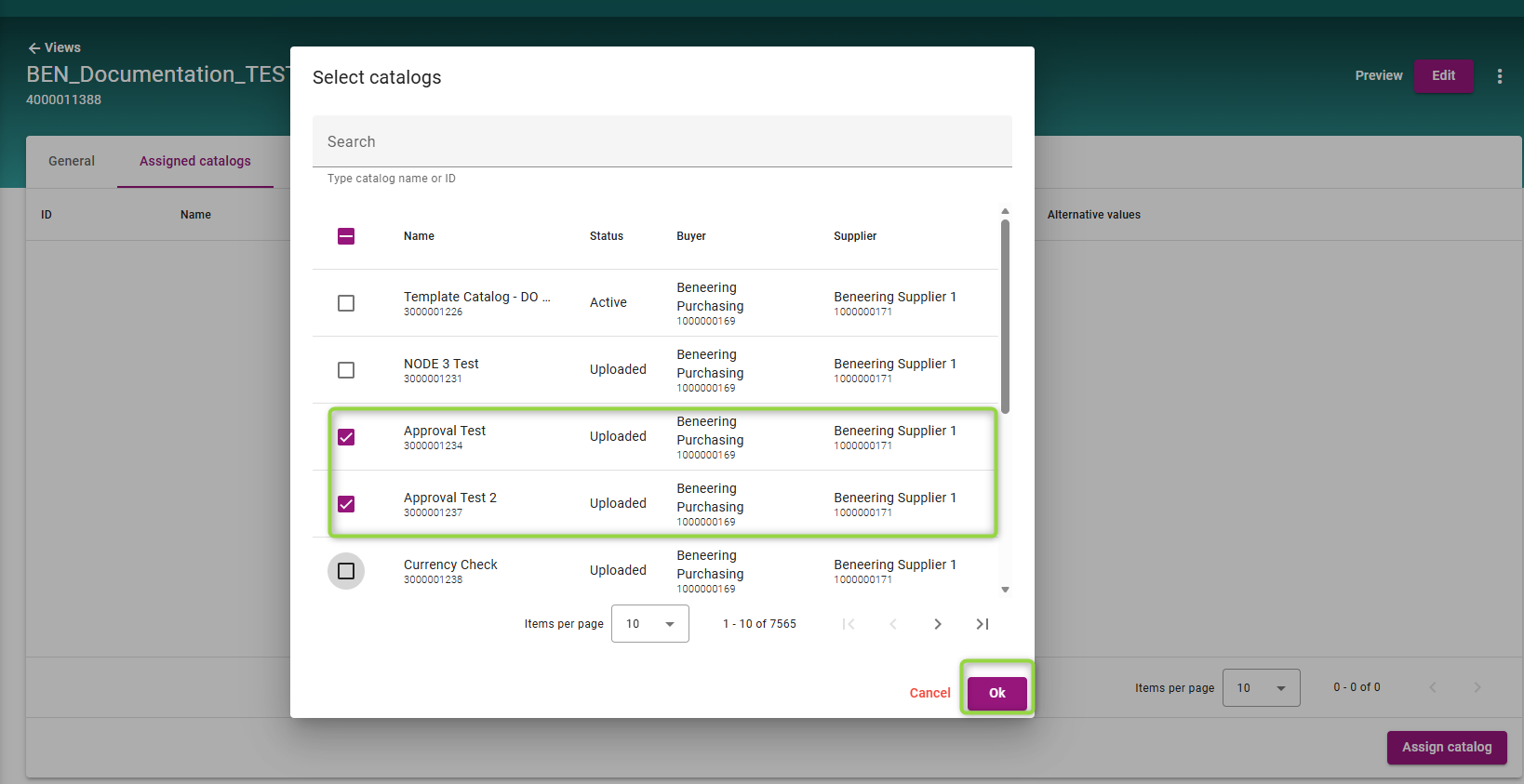1524x784 pixels.
Task: Click the catalog list vertical scrollbar
Action: (x=1005, y=316)
